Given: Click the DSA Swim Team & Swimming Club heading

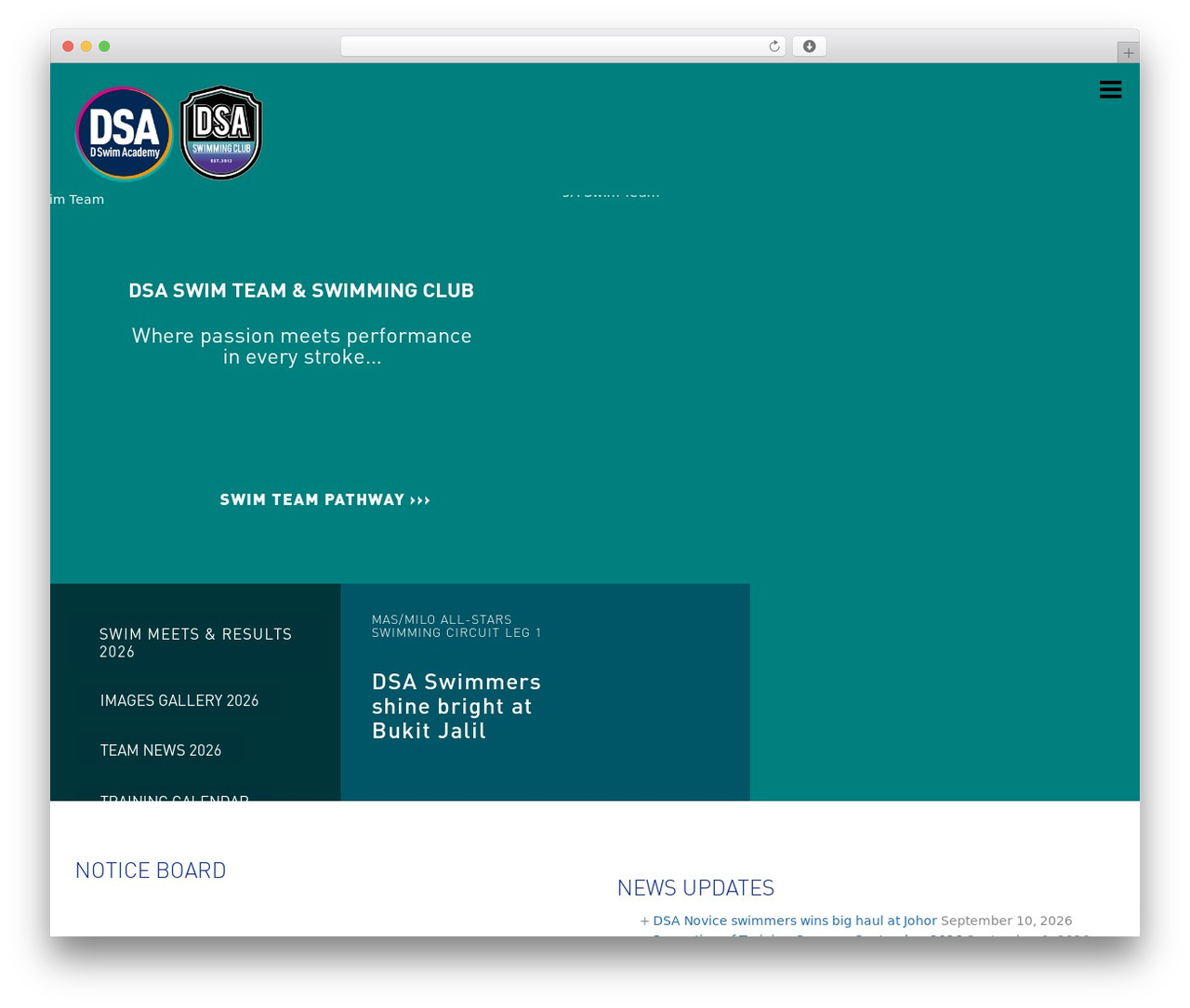Looking at the screenshot, I should 301,291.
